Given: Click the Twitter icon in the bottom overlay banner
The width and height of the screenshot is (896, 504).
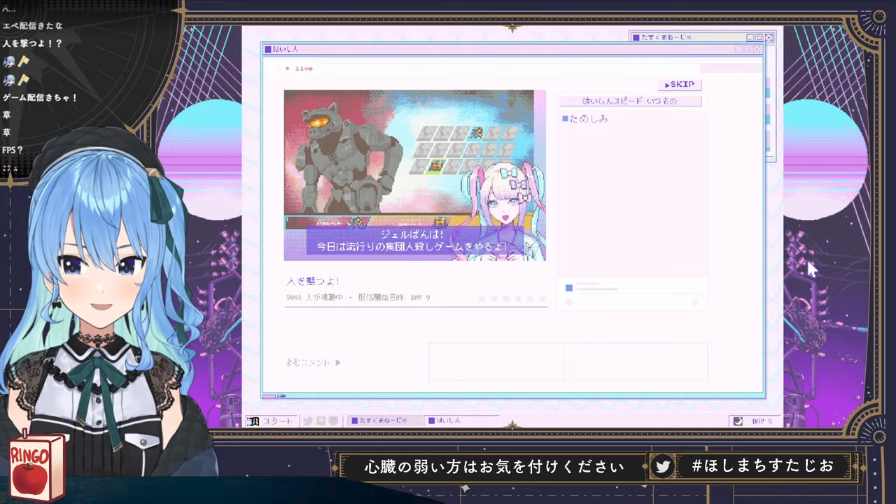Looking at the screenshot, I should point(662,467).
